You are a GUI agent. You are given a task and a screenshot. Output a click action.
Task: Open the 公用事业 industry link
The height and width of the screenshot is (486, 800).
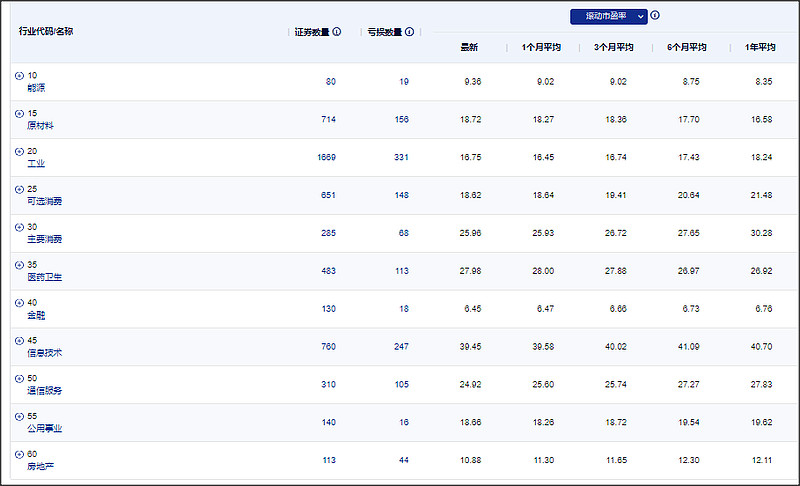coord(45,428)
